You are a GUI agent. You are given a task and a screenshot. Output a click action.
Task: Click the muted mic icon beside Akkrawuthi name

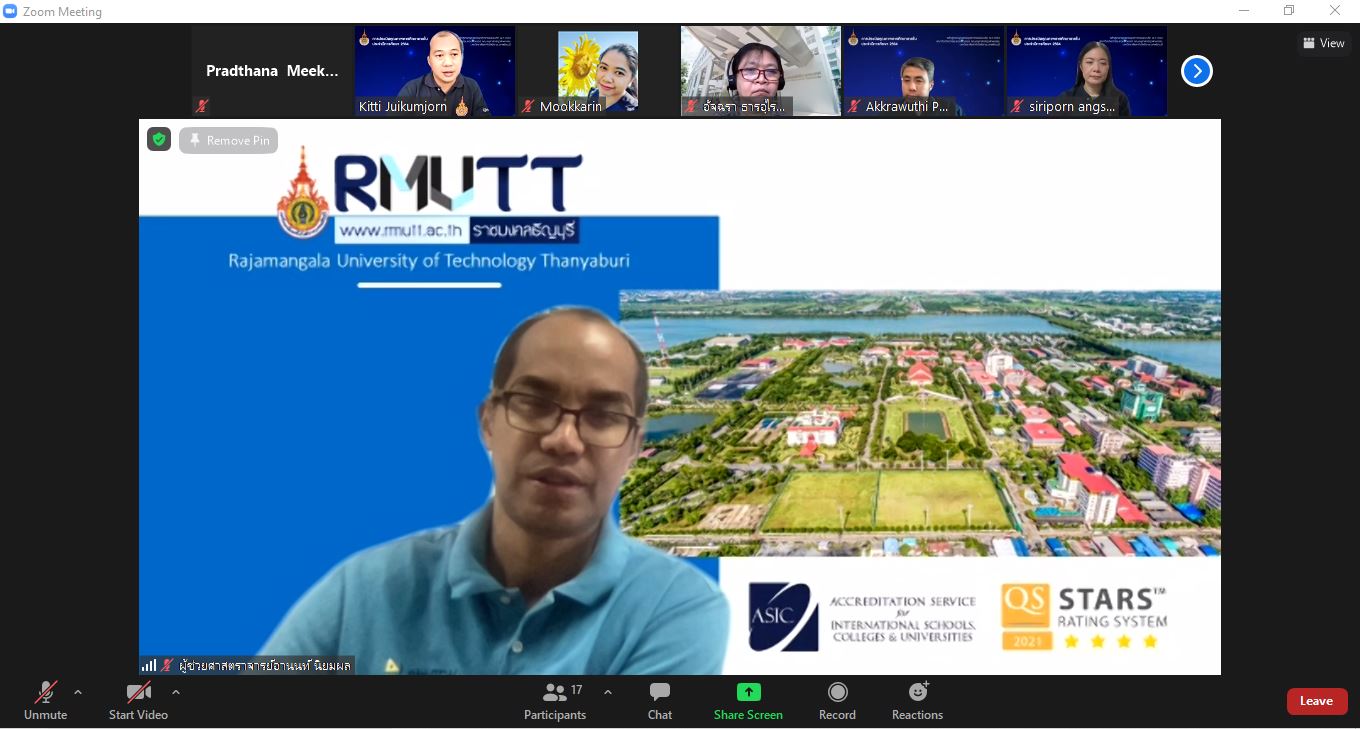click(854, 106)
